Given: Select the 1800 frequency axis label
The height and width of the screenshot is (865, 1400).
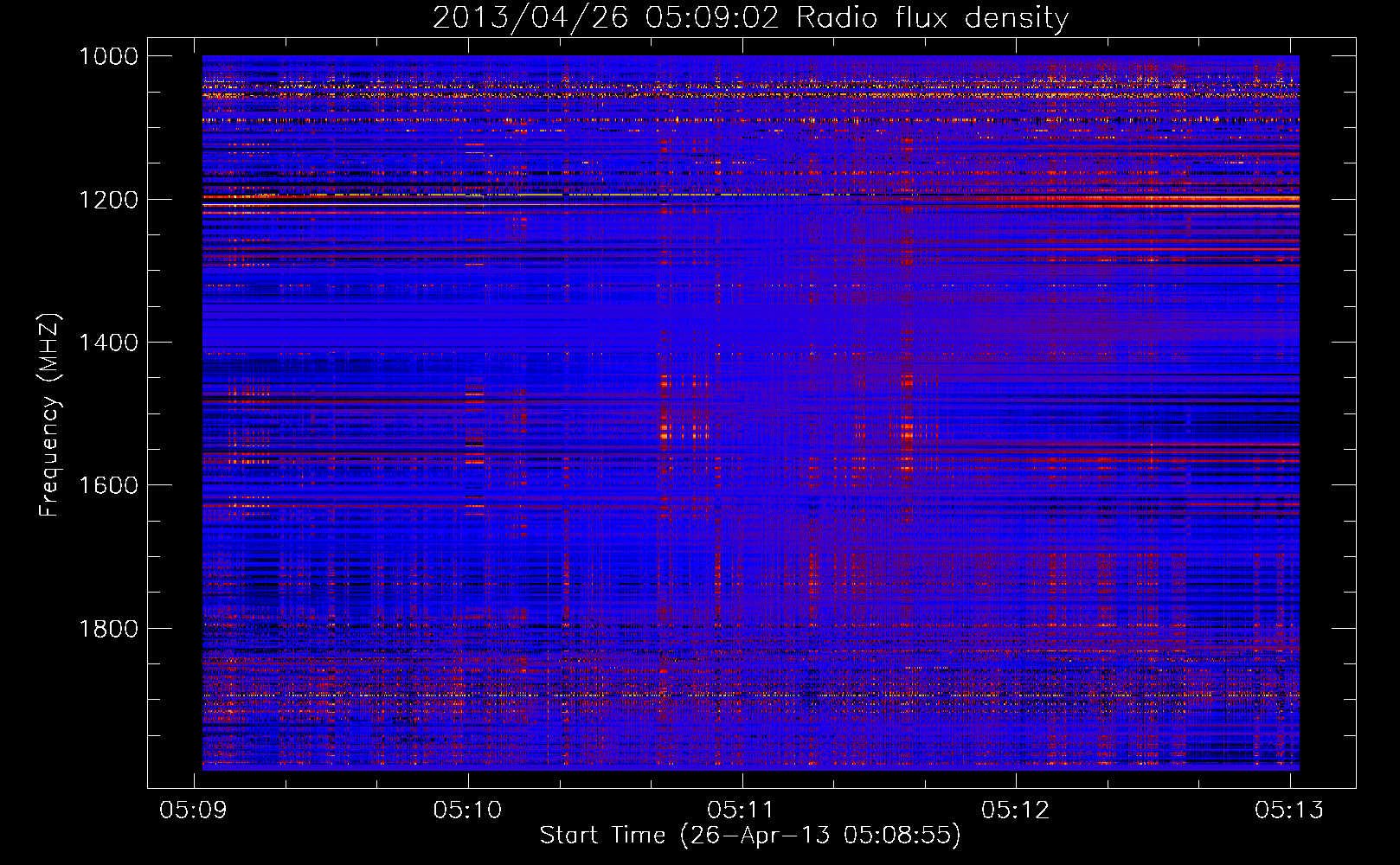Looking at the screenshot, I should click(108, 629).
